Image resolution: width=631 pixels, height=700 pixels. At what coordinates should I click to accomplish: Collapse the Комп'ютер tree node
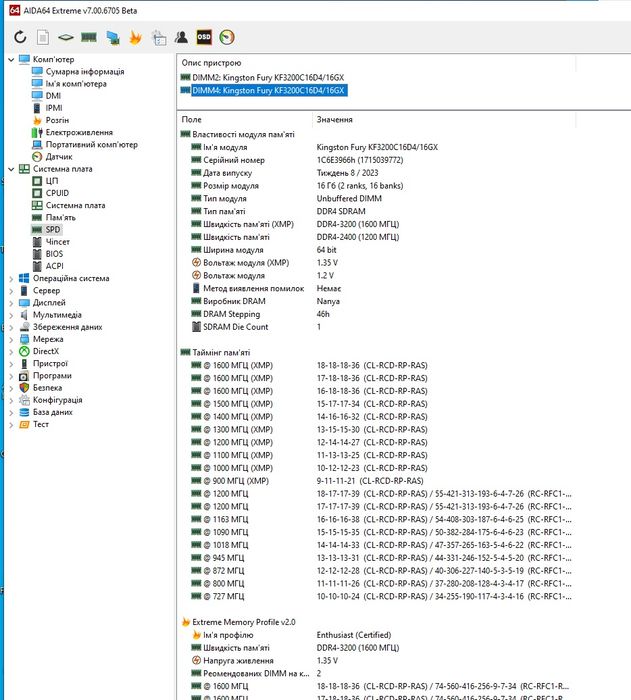tap(11, 59)
